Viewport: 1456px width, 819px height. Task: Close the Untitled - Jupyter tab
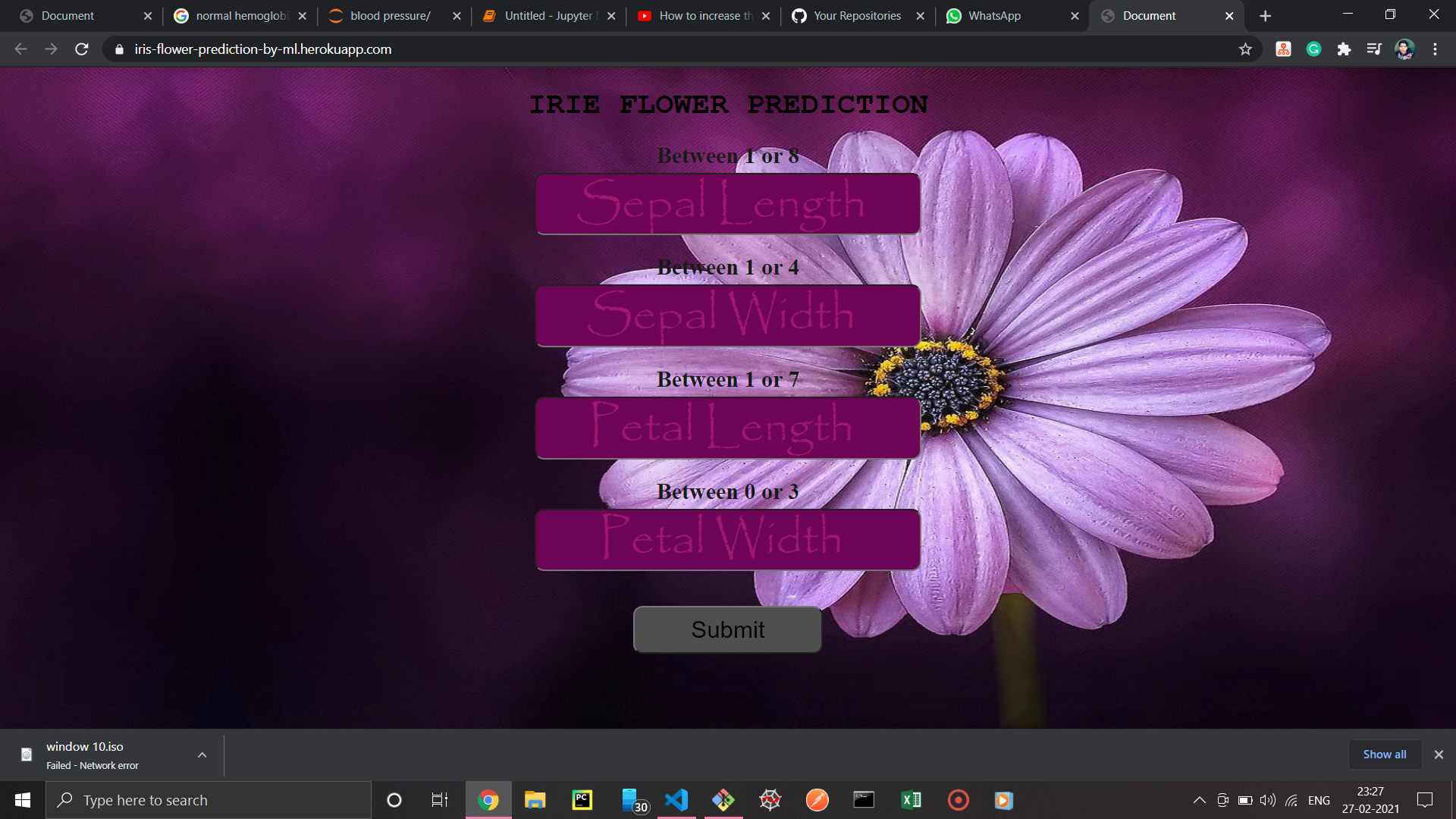pyautogui.click(x=611, y=16)
